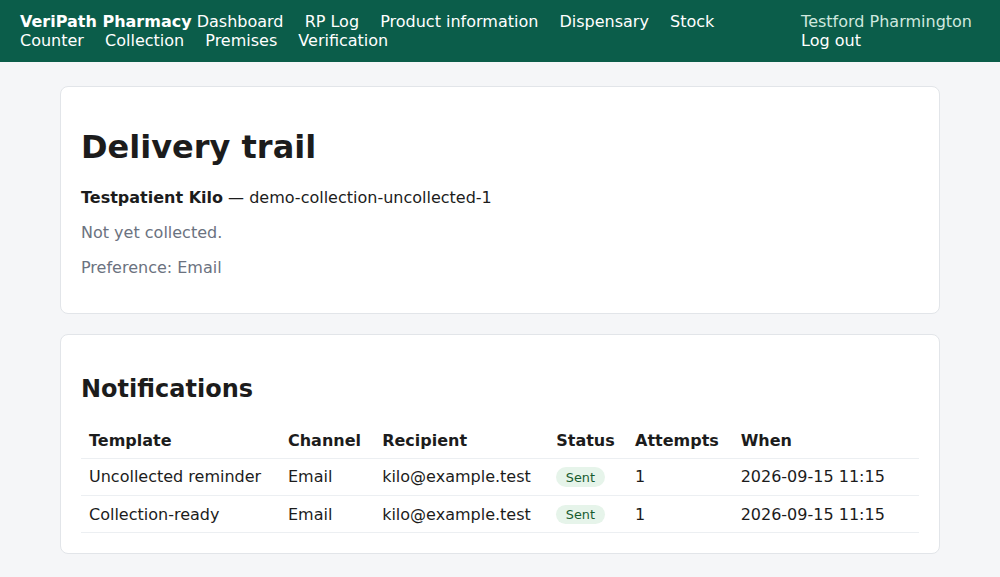Click the Testford Pharmington user name
This screenshot has height=577, width=1000.
pos(886,21)
